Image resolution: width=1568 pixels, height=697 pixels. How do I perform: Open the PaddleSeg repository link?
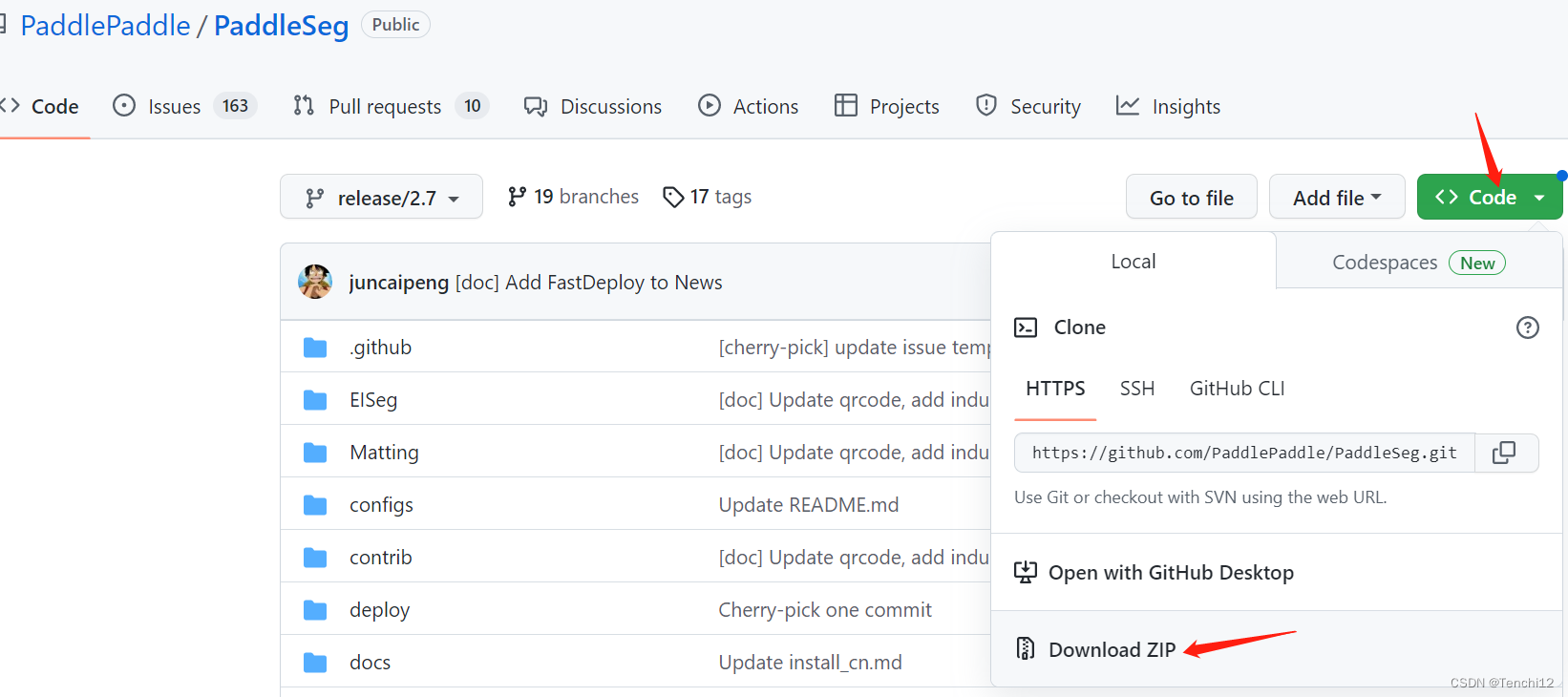pyautogui.click(x=281, y=26)
